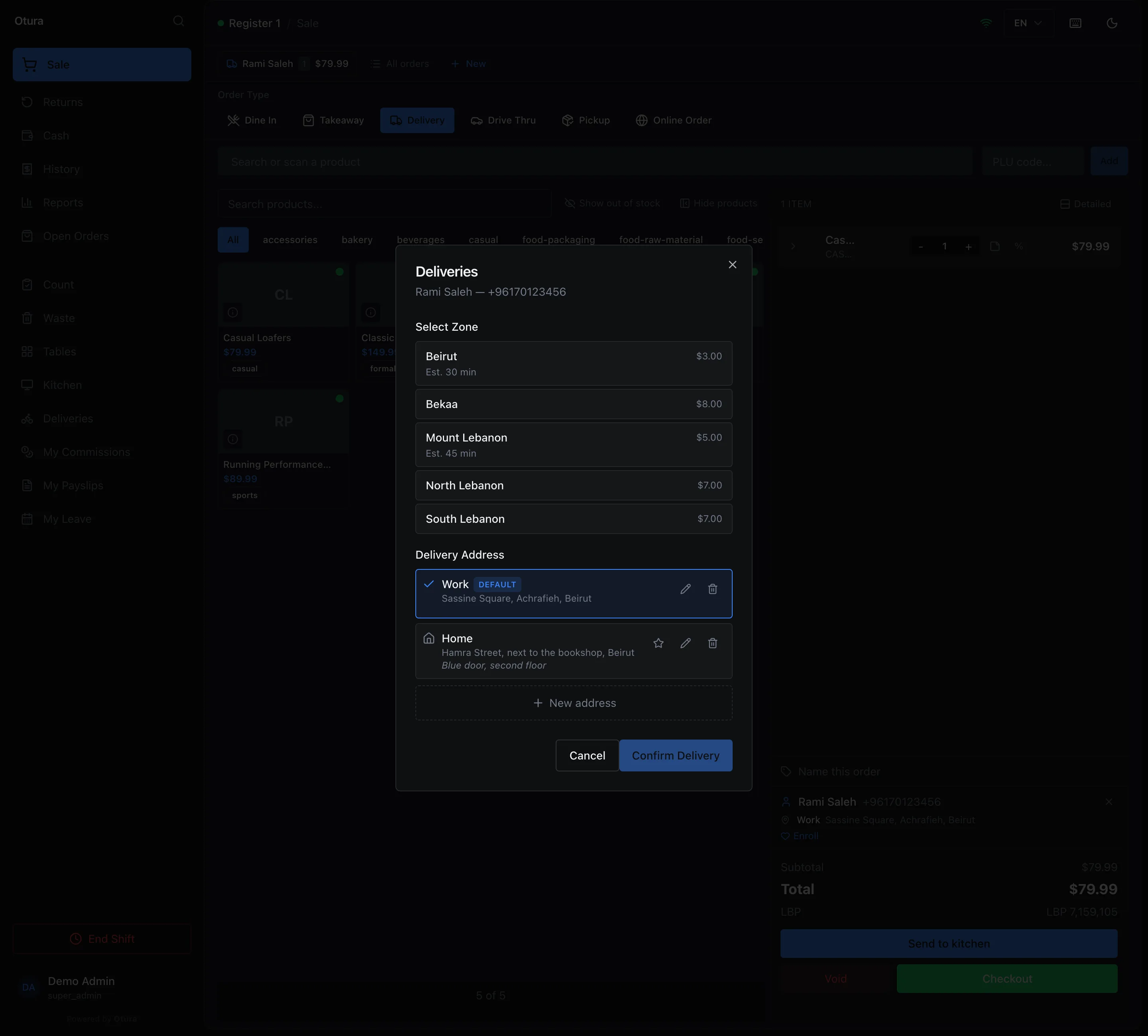Viewport: 1148px width, 1036px height.
Task: Cancel the Deliveries dialog
Action: [x=587, y=756]
